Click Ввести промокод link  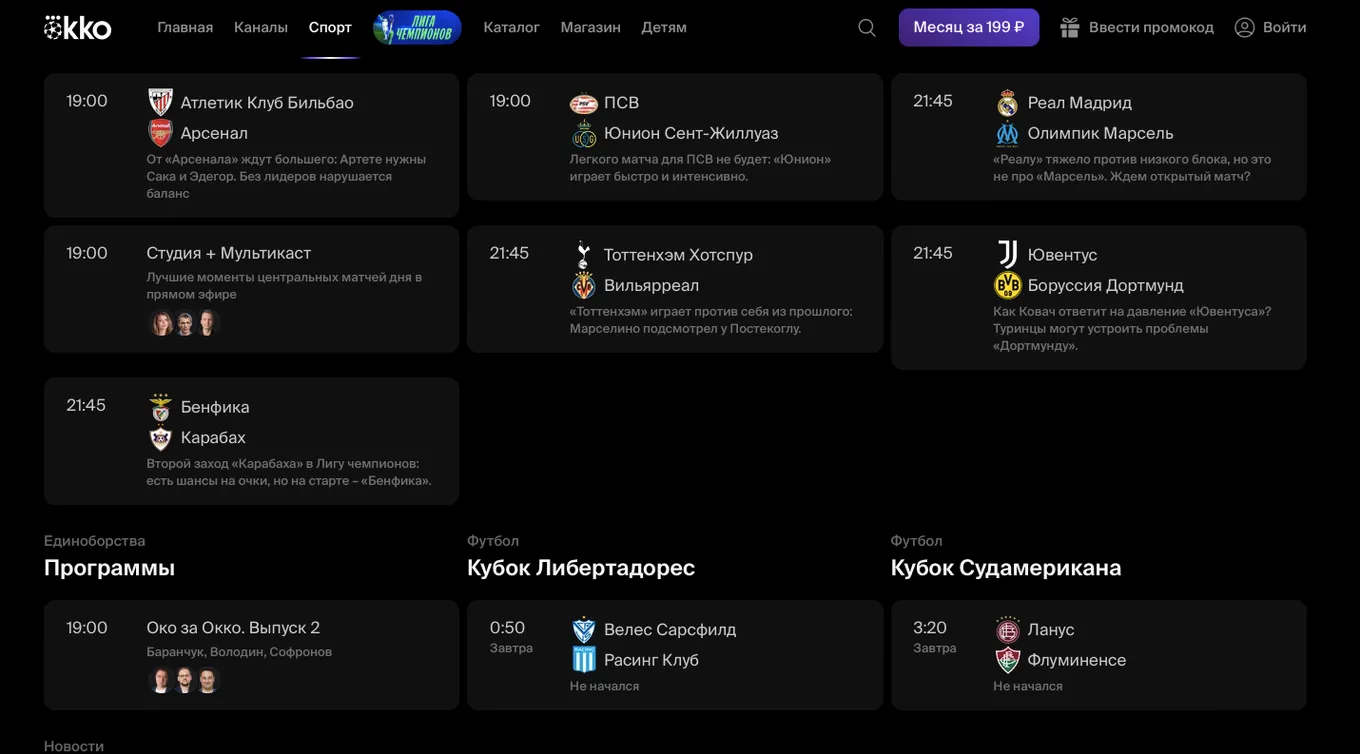(x=1151, y=27)
